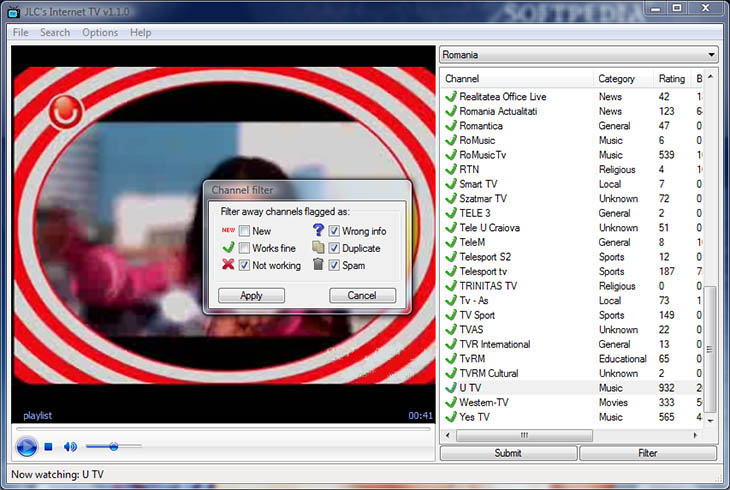730x490 pixels.
Task: Stop playback with the square stop button
Action: (x=48, y=447)
